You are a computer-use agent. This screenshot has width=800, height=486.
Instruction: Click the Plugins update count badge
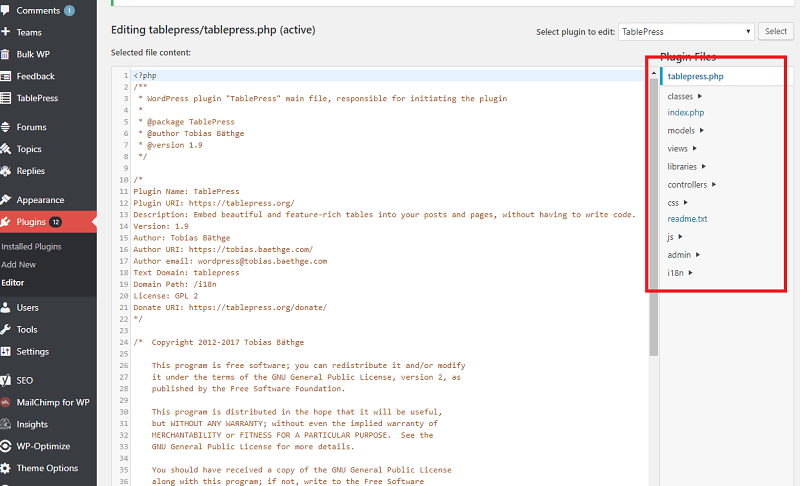55,222
